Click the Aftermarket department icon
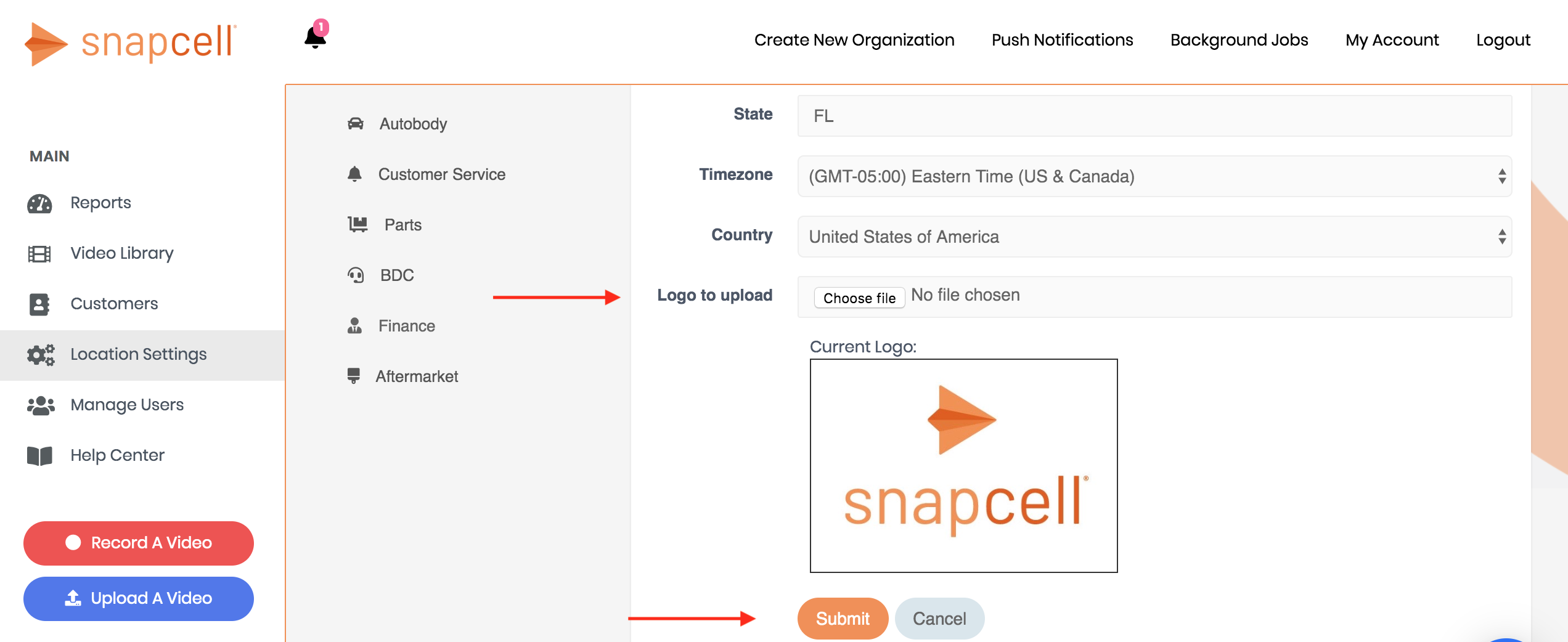This screenshot has width=1568, height=642. [x=354, y=376]
